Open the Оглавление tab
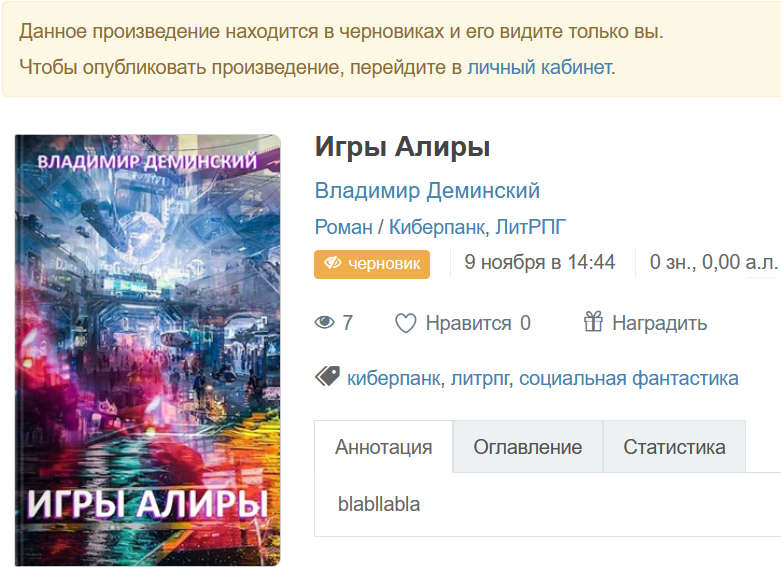The width and height of the screenshot is (781, 573). tap(527, 447)
